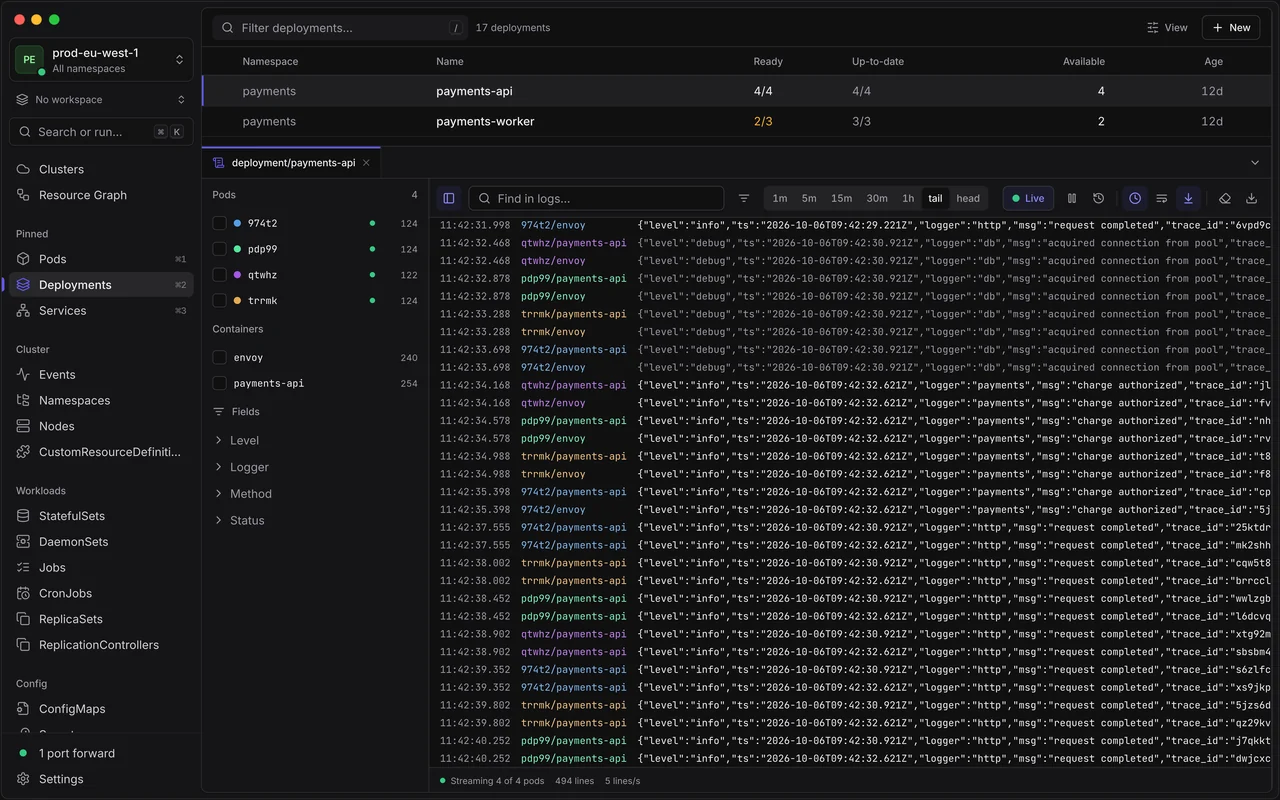This screenshot has width=1280, height=800.
Task: Open StatefulSets workloads
Action: pos(101,516)
